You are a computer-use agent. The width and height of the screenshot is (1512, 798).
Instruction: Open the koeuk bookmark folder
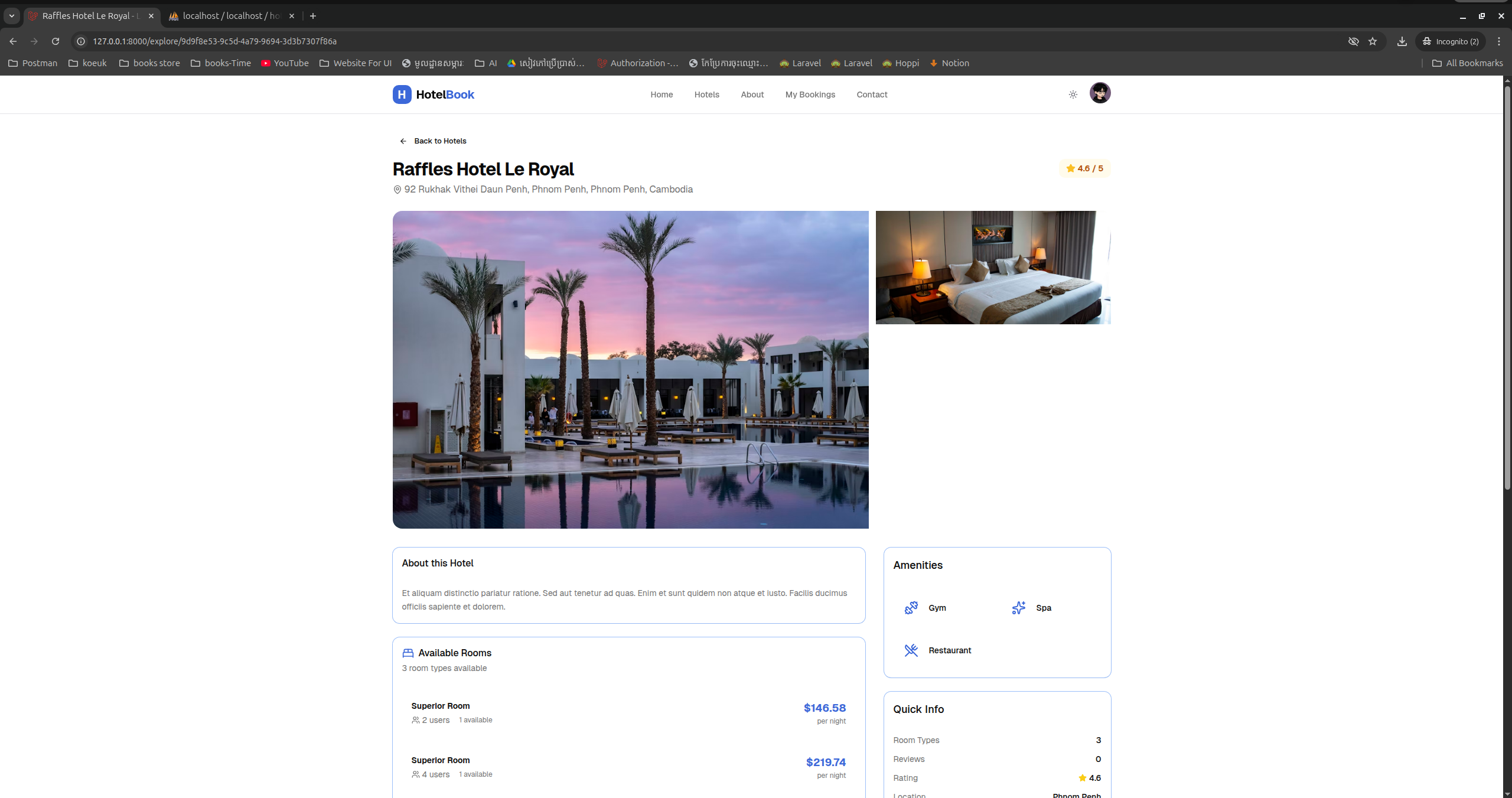point(87,63)
